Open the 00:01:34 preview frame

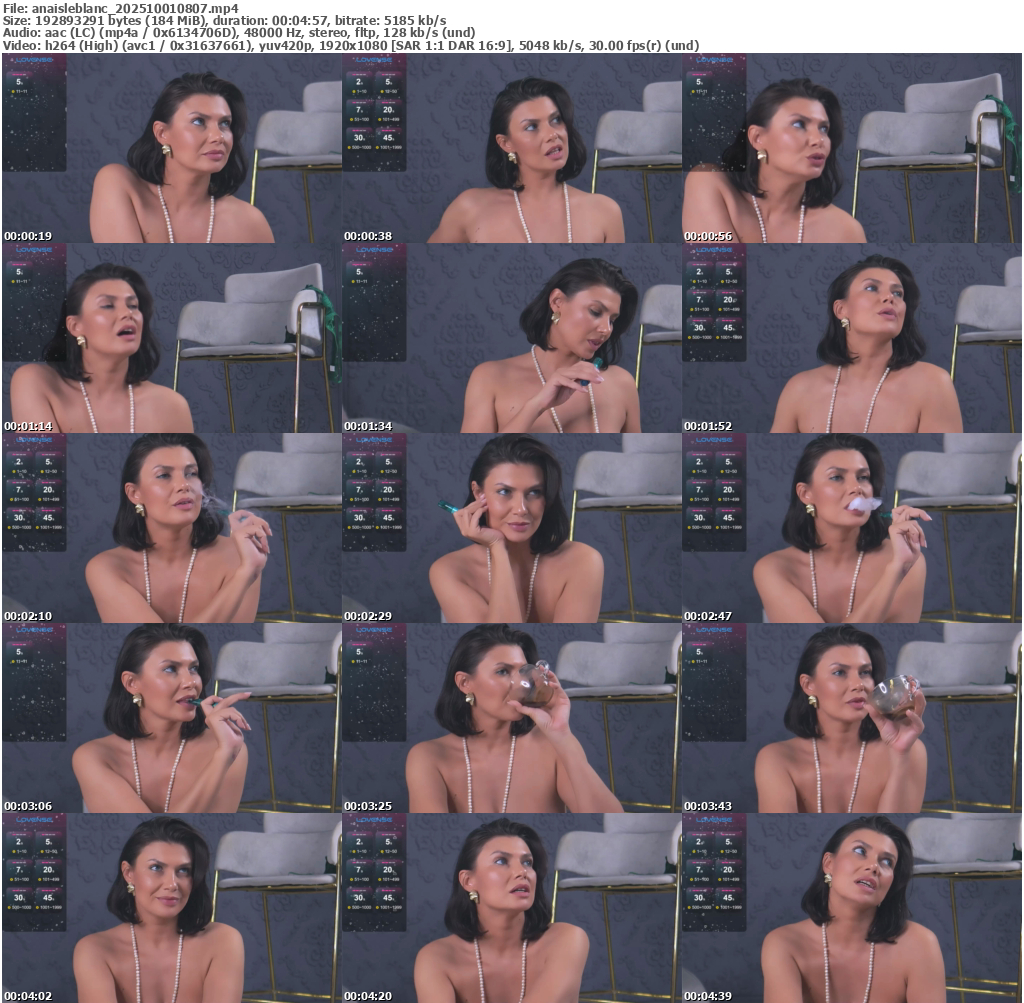pyautogui.click(x=511, y=338)
